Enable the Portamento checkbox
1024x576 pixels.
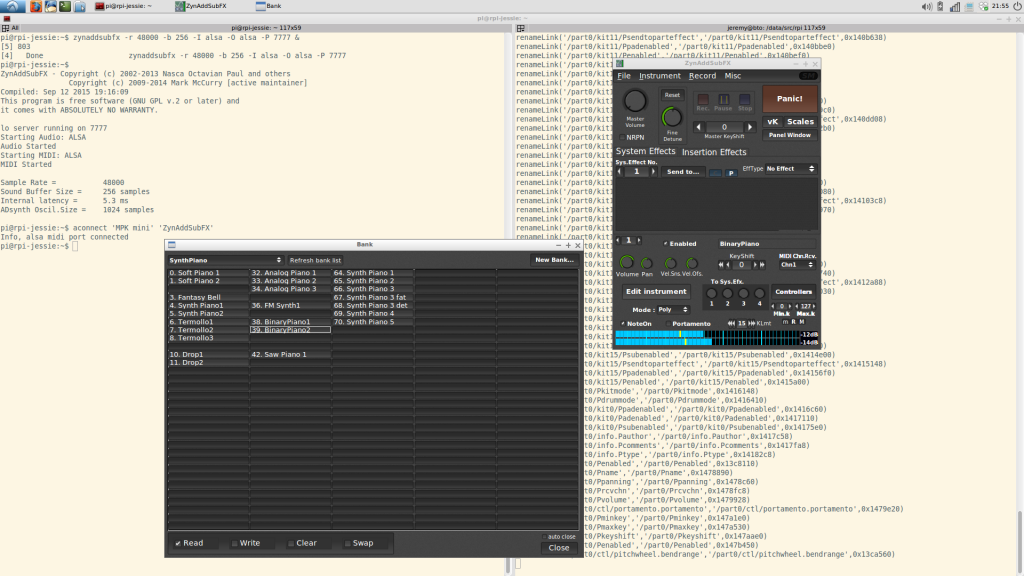click(x=668, y=323)
